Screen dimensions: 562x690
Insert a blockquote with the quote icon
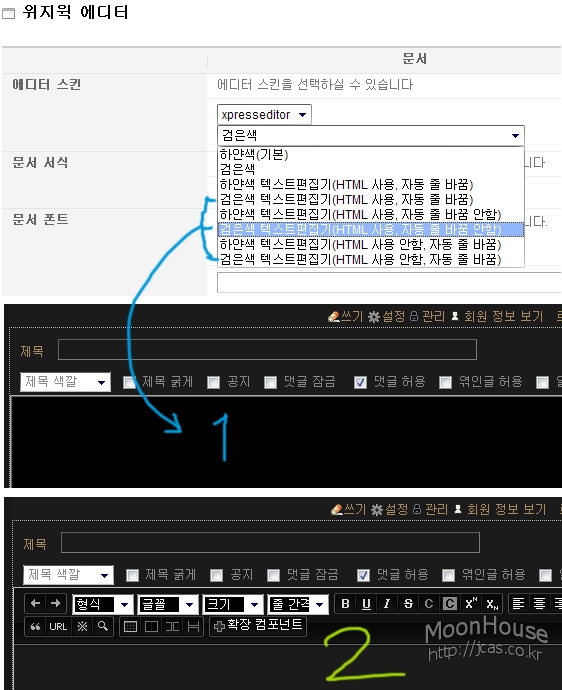(36, 627)
